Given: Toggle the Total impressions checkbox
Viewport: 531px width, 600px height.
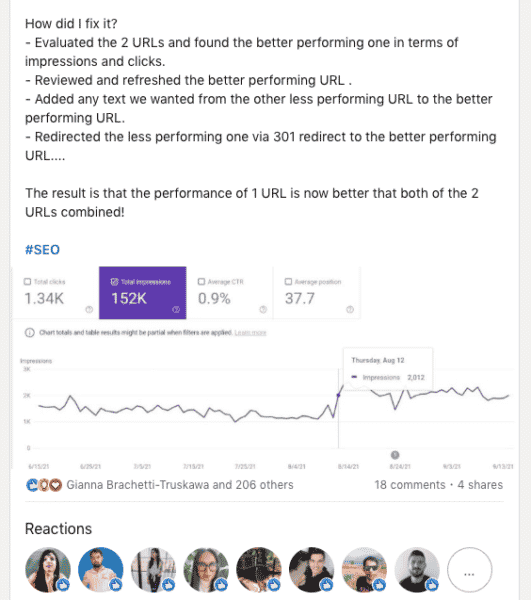Looking at the screenshot, I should tap(114, 282).
